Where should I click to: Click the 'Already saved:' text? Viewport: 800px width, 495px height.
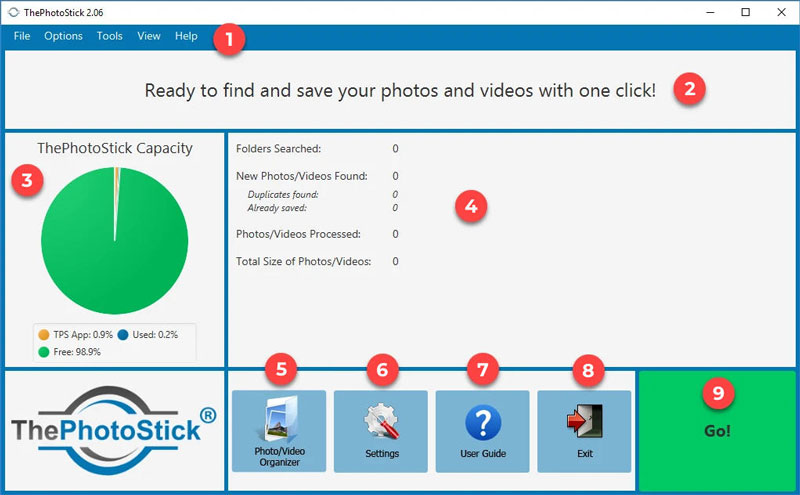277,208
